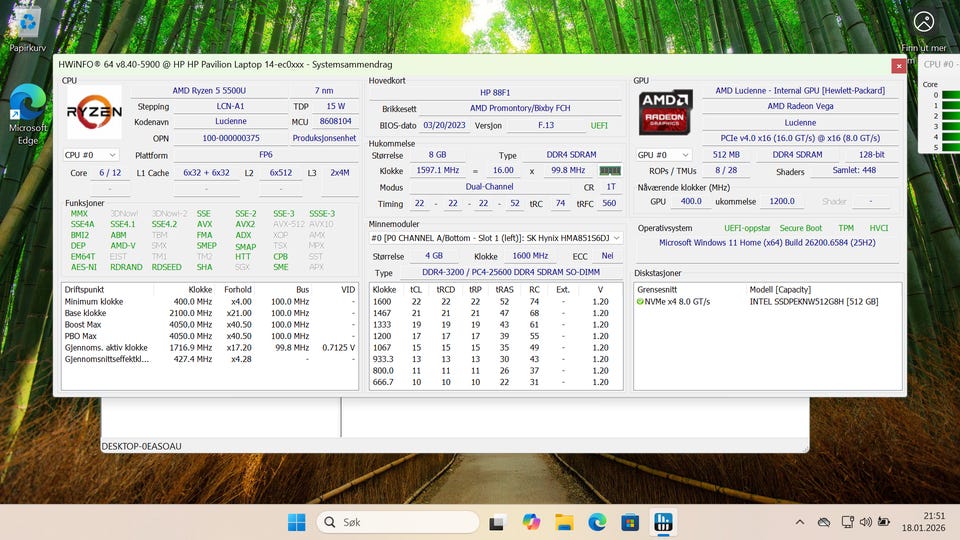The image size is (960, 540).
Task: Click the Produksjonsenhet button
Action: tap(324, 138)
